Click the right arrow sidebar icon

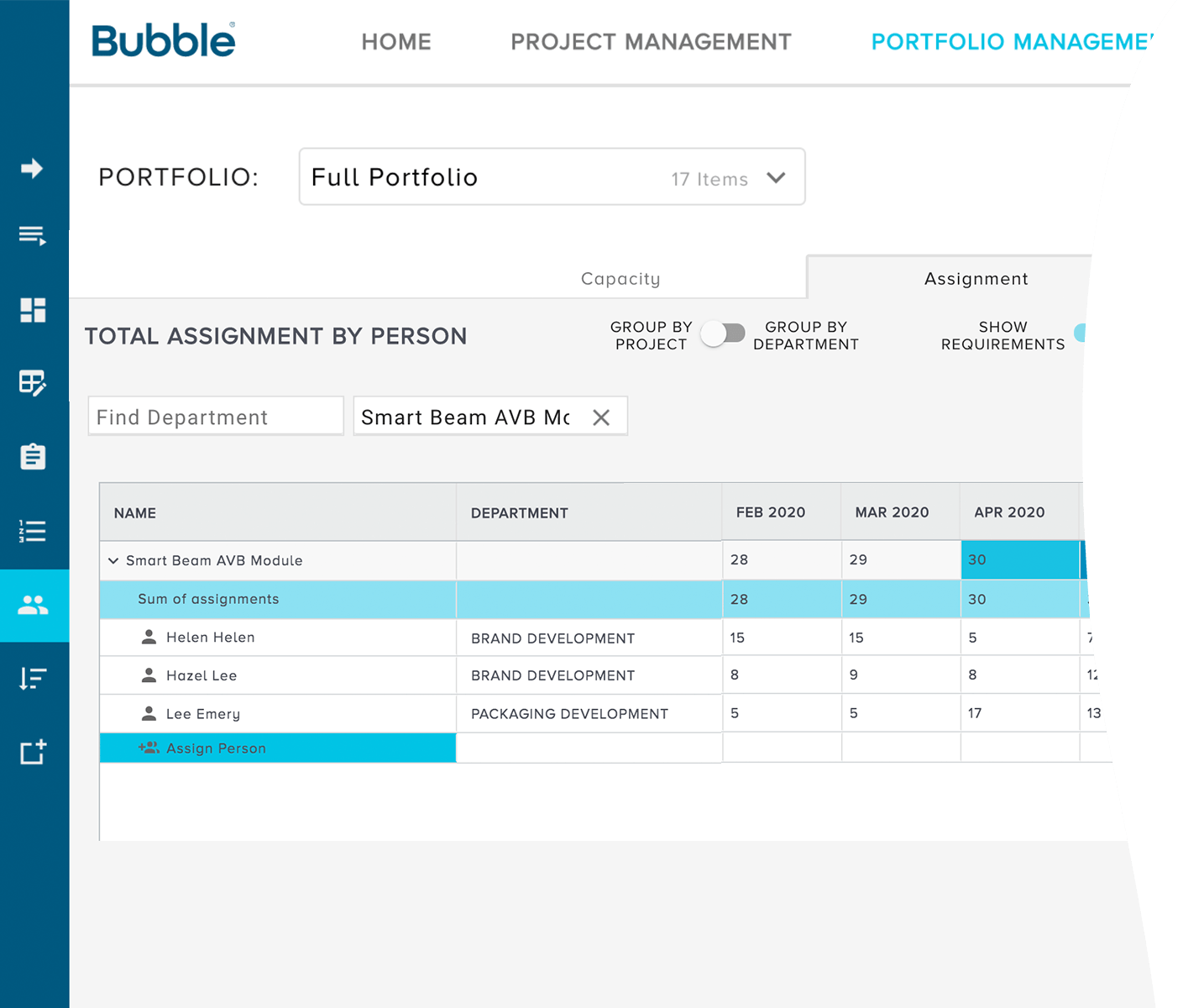32,169
